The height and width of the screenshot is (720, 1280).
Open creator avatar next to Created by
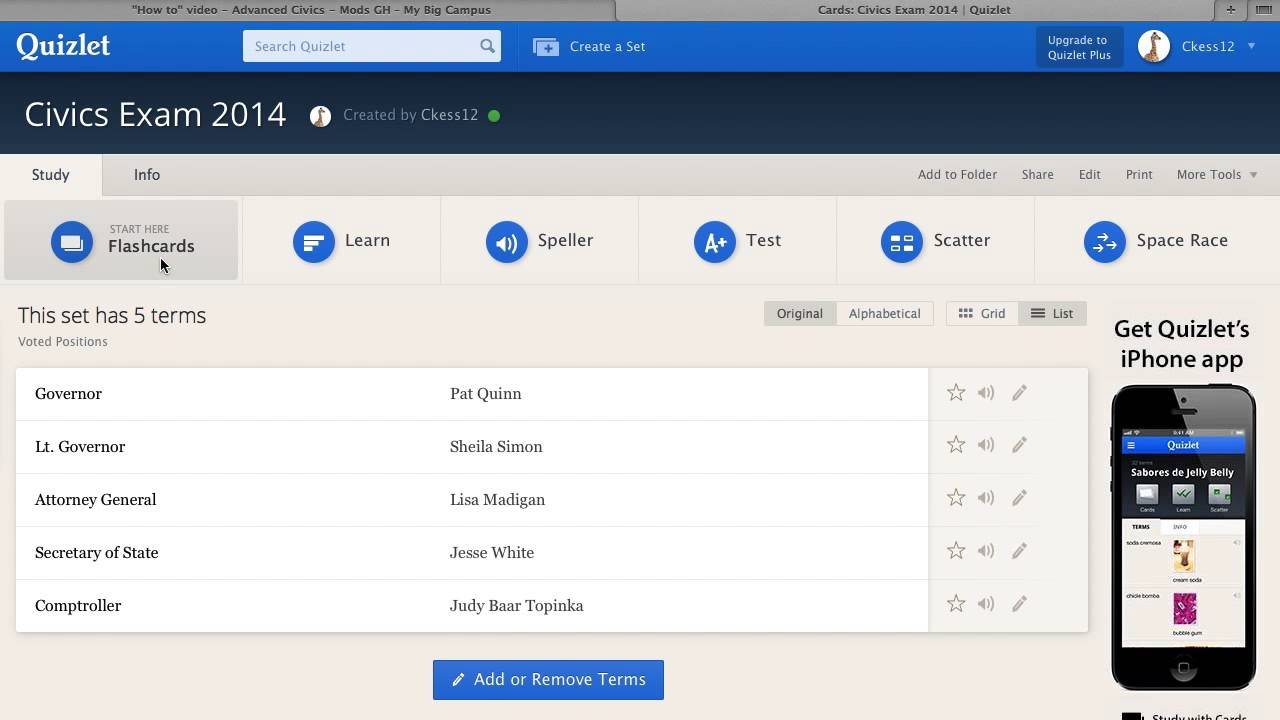320,116
